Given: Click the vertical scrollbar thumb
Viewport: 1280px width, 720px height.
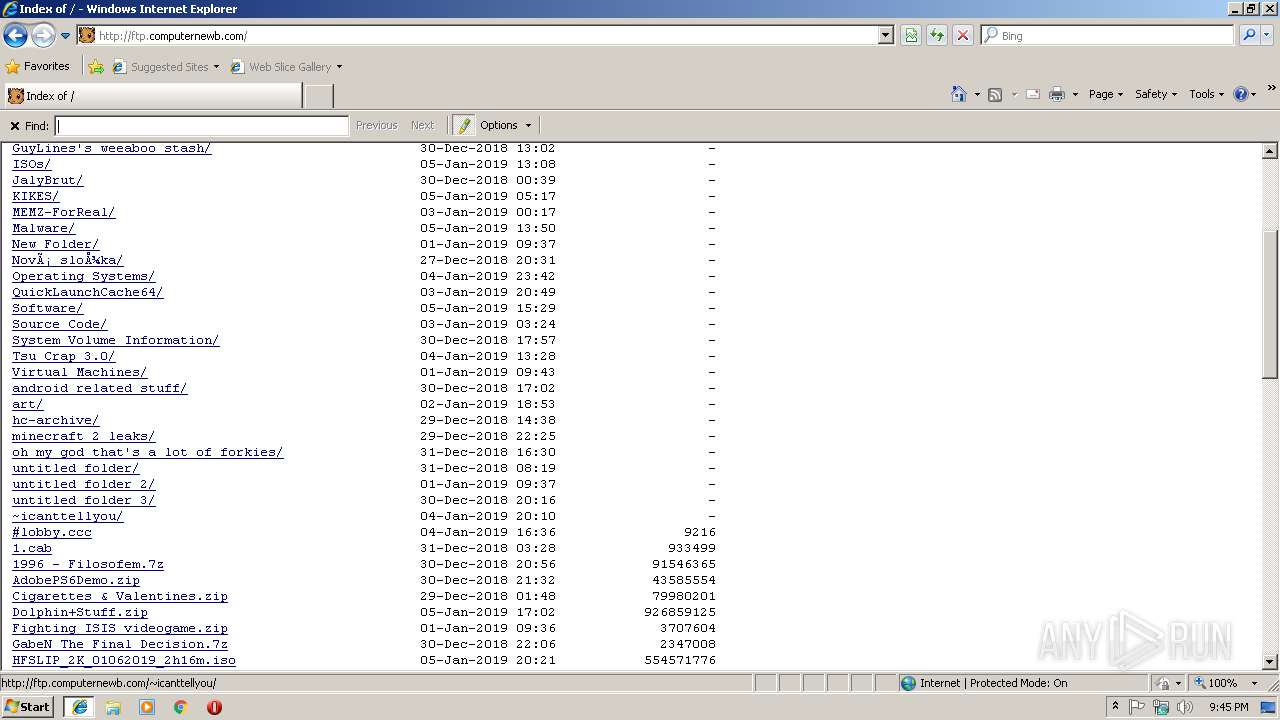Looking at the screenshot, I should (1269, 304).
